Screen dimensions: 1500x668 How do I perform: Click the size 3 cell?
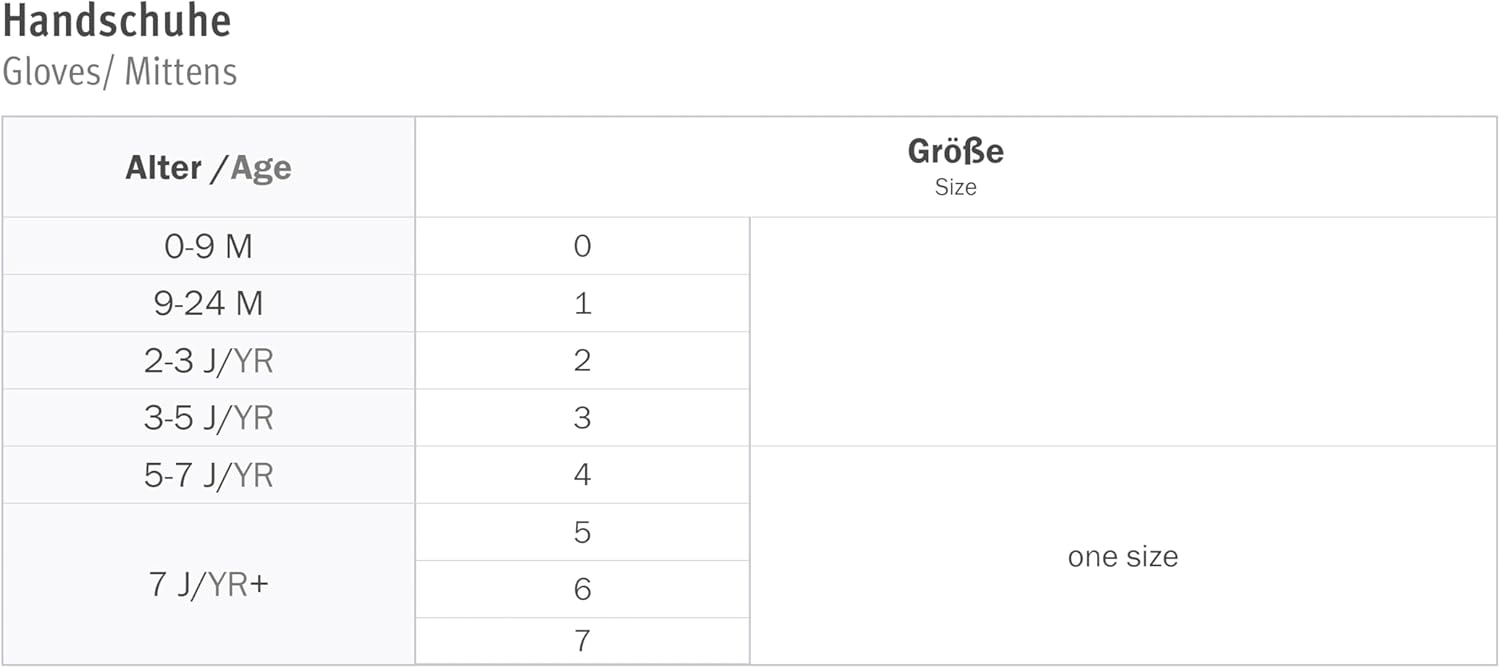582,418
